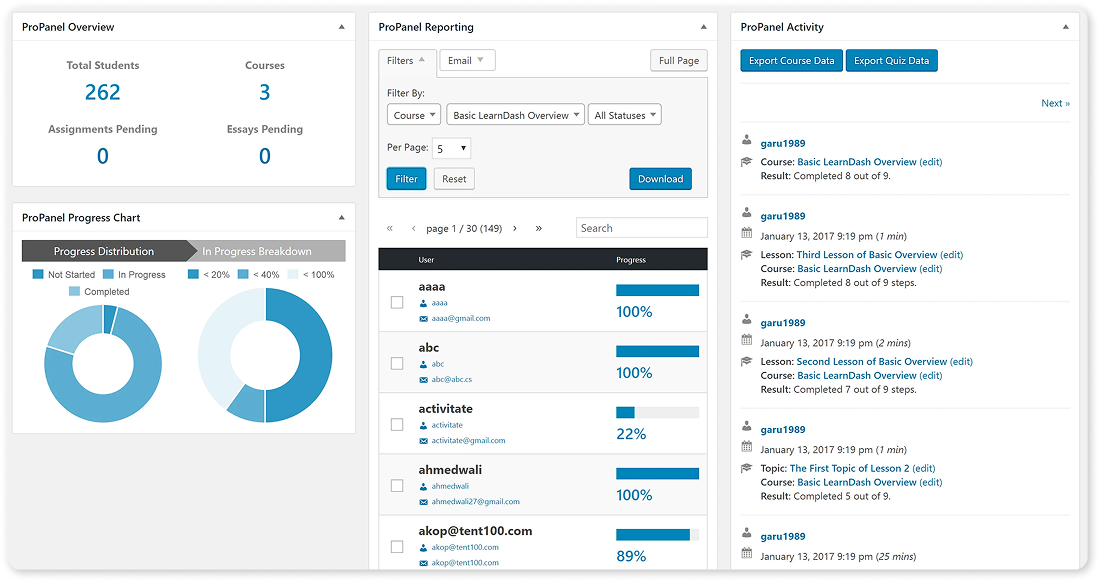
Task: Switch to In Progress Breakdown tab
Action: click(x=257, y=251)
